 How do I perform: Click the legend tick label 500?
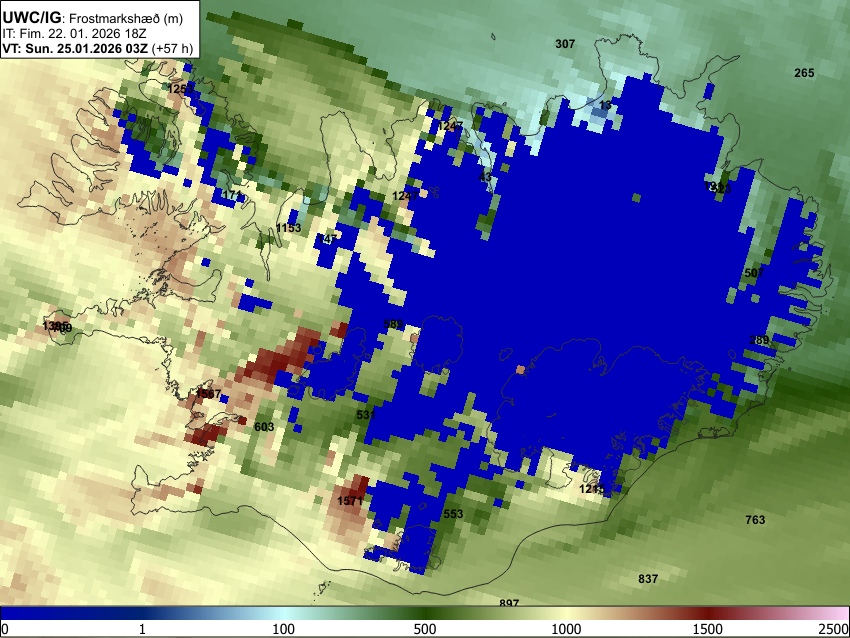pos(425,629)
